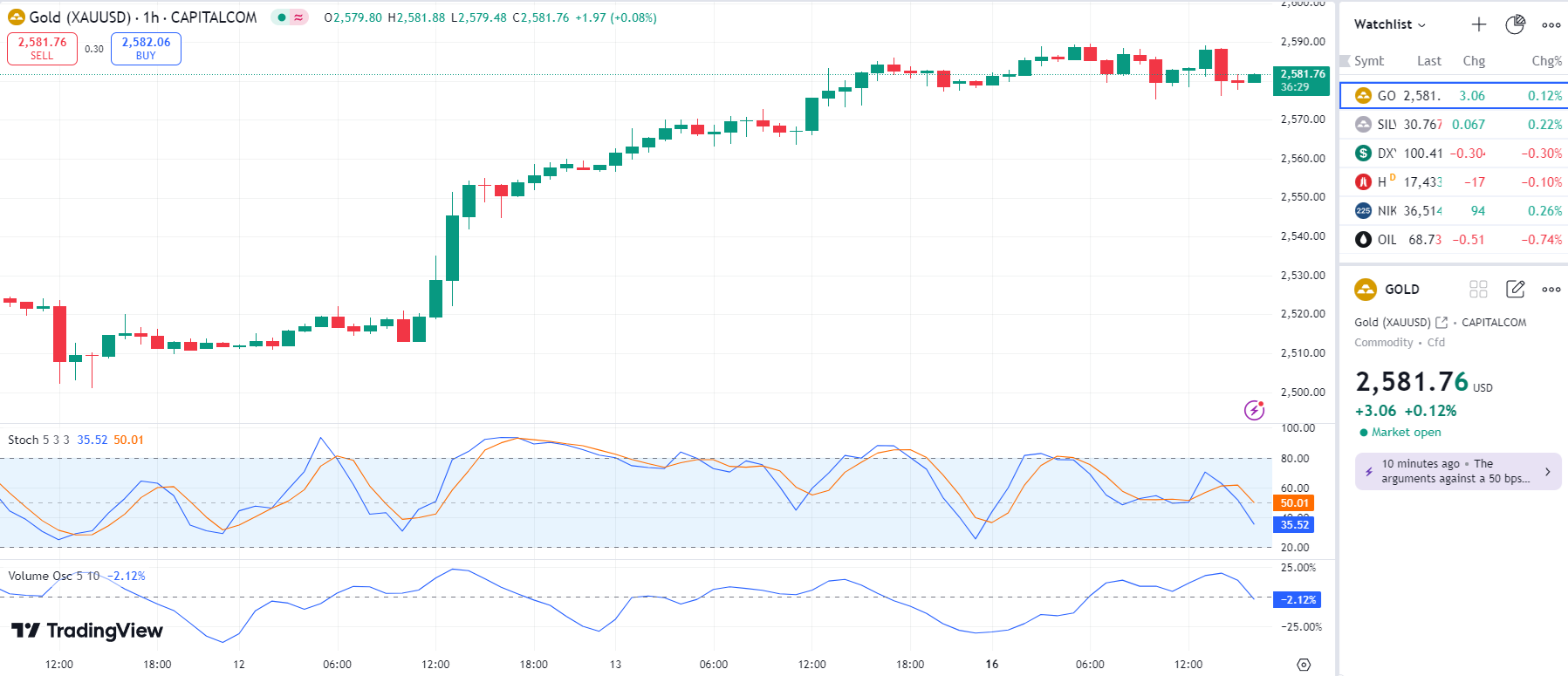Click the BUY 2,582.06 button
The width and height of the screenshot is (1568, 676).
click(x=146, y=48)
